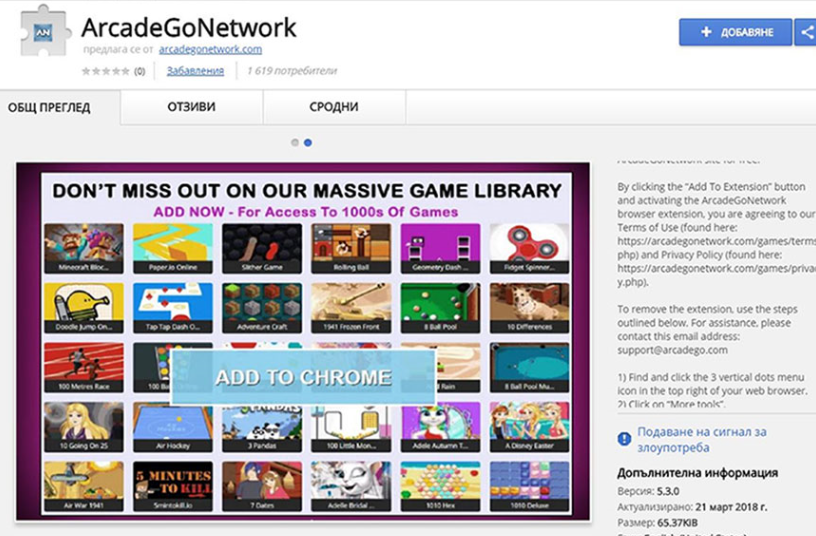Open the 100 Little Mon... game thumbnail
This screenshot has height=536, width=816.
tap(351, 428)
